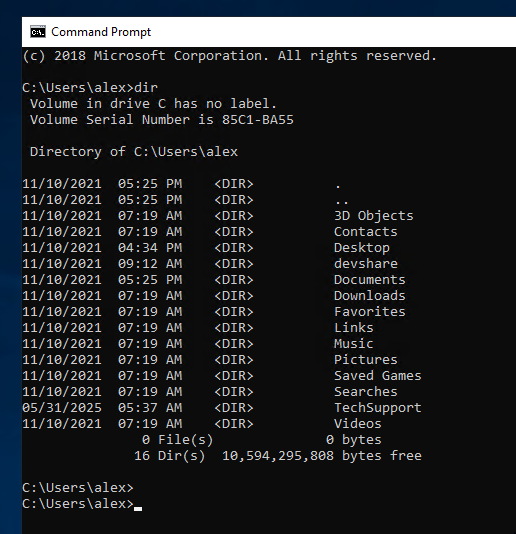
Task: Click the TechSupport directory name
Action: (x=377, y=408)
